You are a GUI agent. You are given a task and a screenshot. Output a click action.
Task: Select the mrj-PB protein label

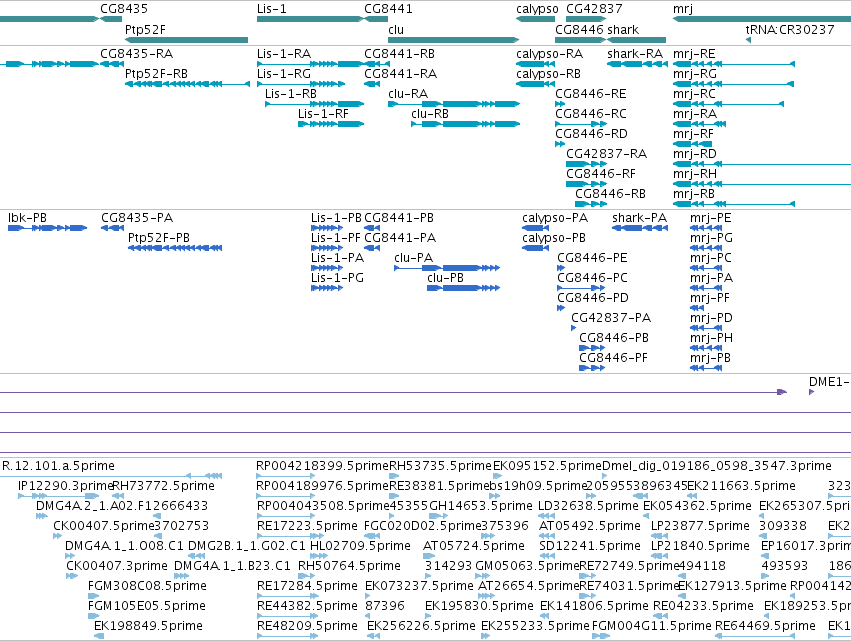[710, 358]
